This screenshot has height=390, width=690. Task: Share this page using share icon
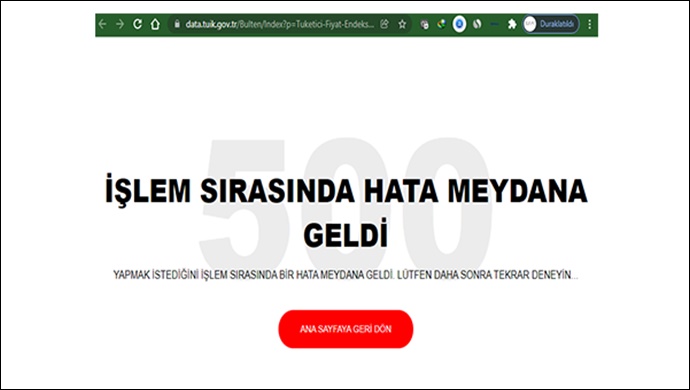coord(384,24)
